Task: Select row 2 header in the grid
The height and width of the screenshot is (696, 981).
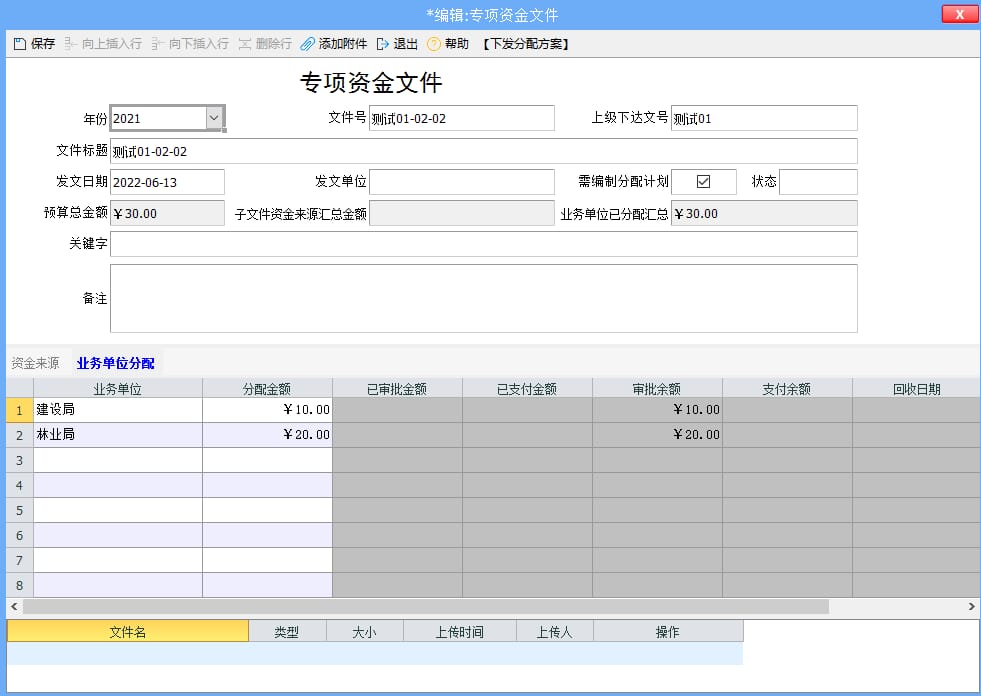Action: click(x=19, y=435)
